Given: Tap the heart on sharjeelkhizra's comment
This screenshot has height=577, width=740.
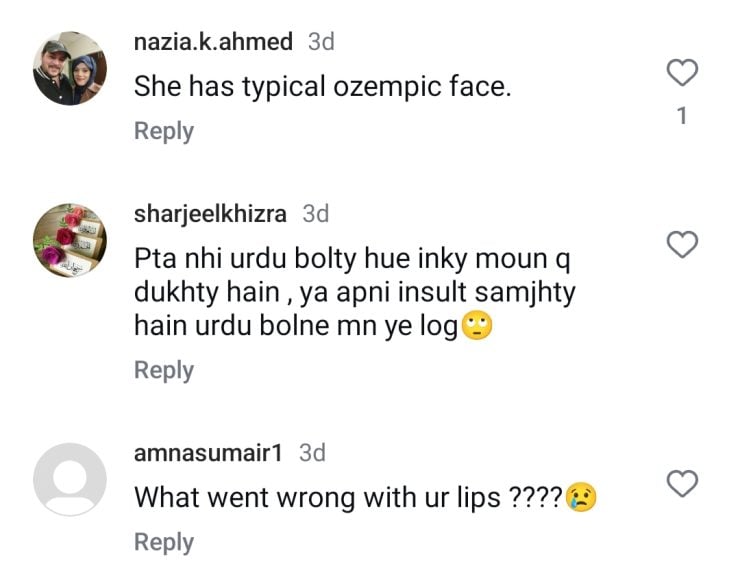Looking at the screenshot, I should coord(682,244).
